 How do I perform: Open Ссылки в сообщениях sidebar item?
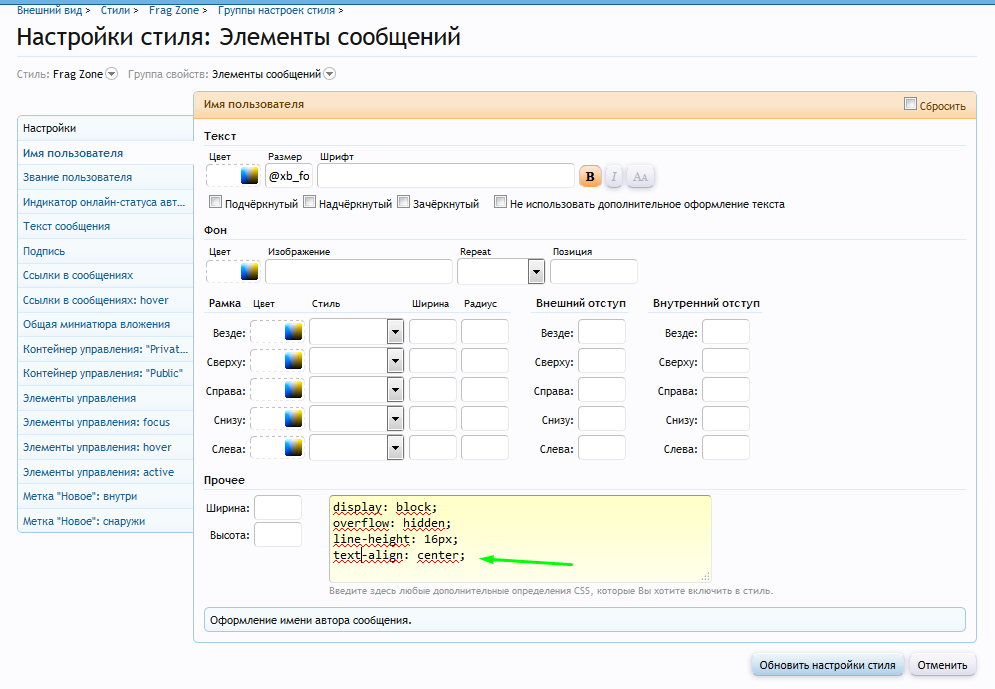pos(105,275)
